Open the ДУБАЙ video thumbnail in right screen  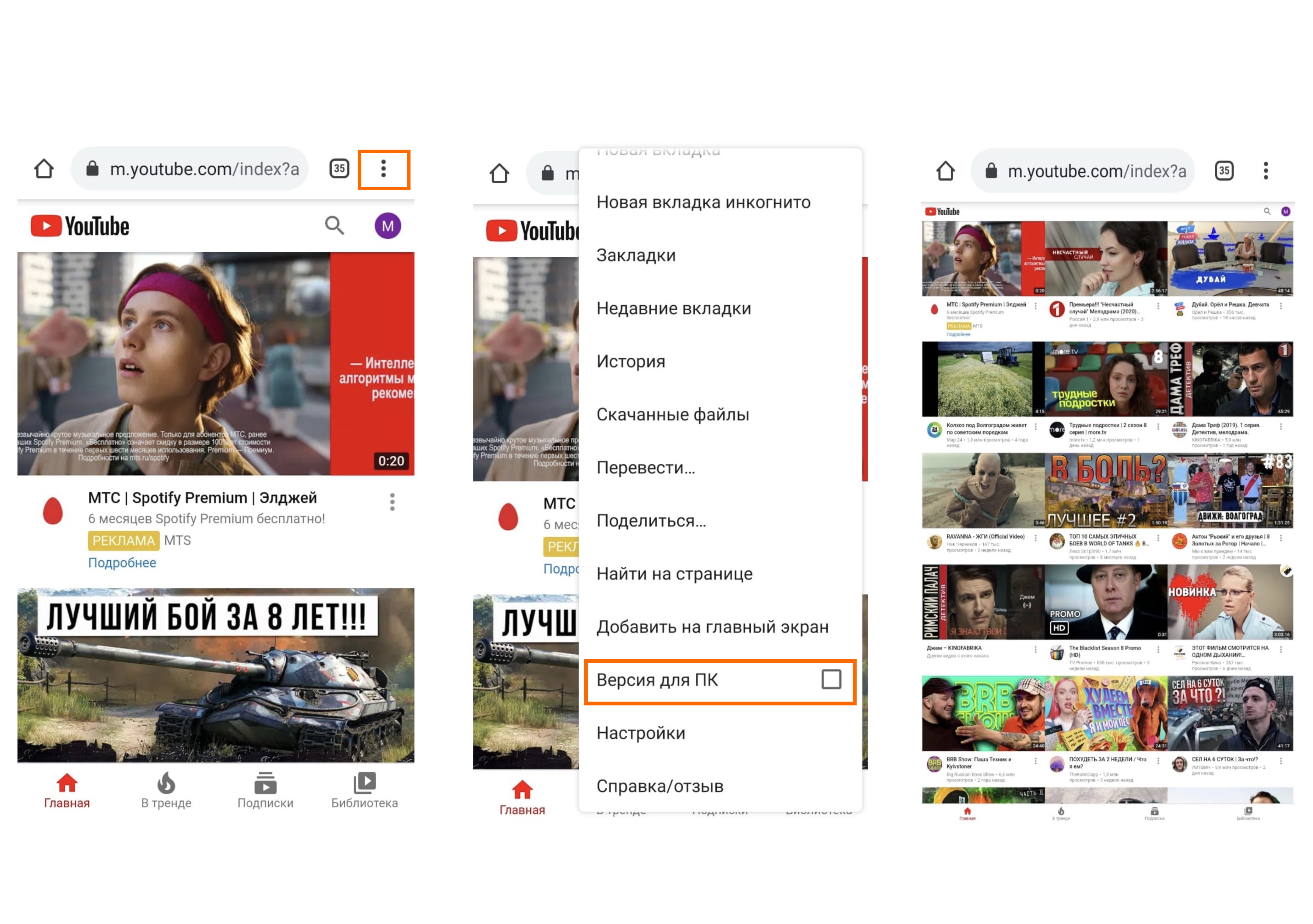point(1230,258)
